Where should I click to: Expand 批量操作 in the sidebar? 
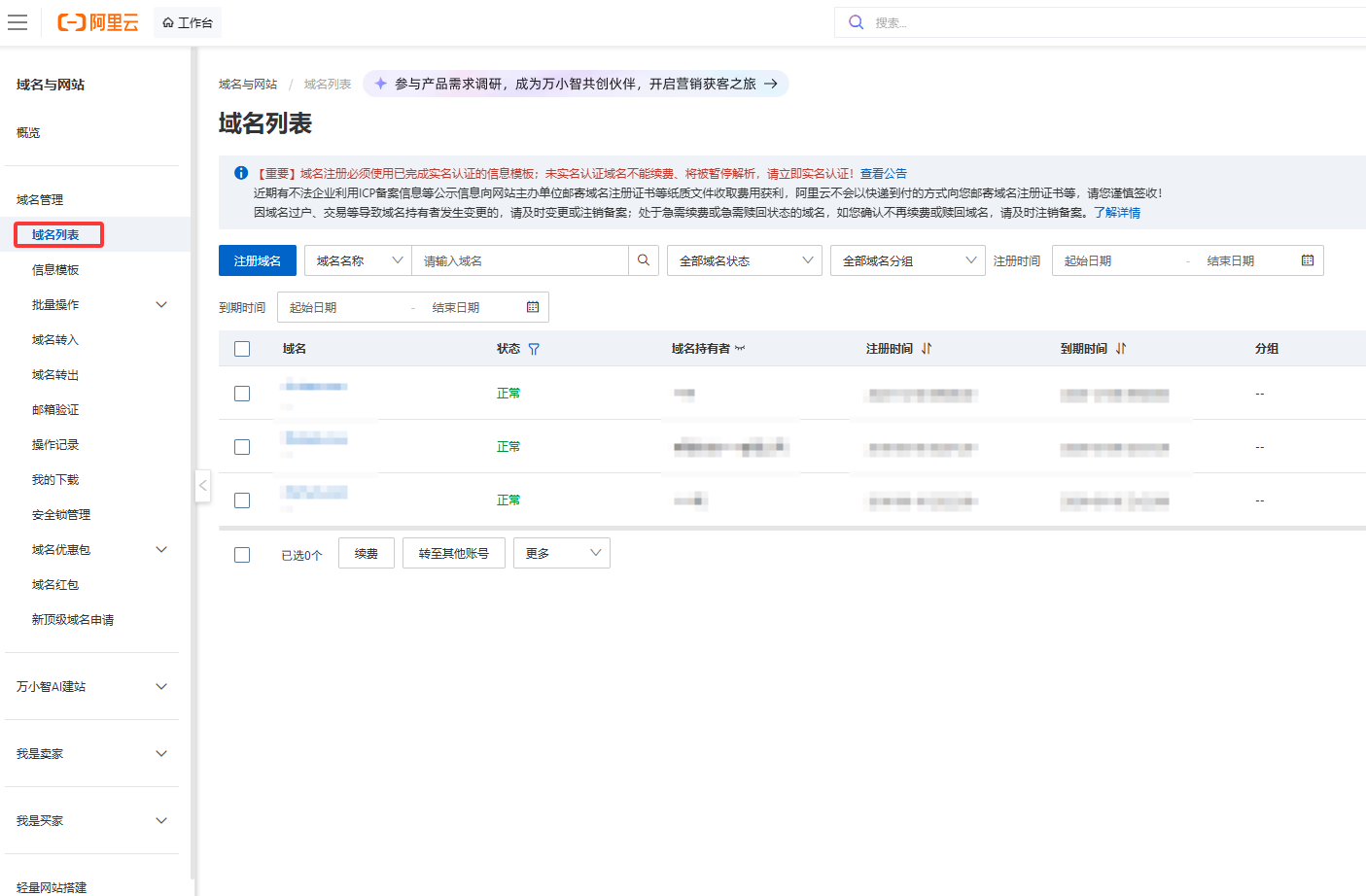(x=97, y=305)
